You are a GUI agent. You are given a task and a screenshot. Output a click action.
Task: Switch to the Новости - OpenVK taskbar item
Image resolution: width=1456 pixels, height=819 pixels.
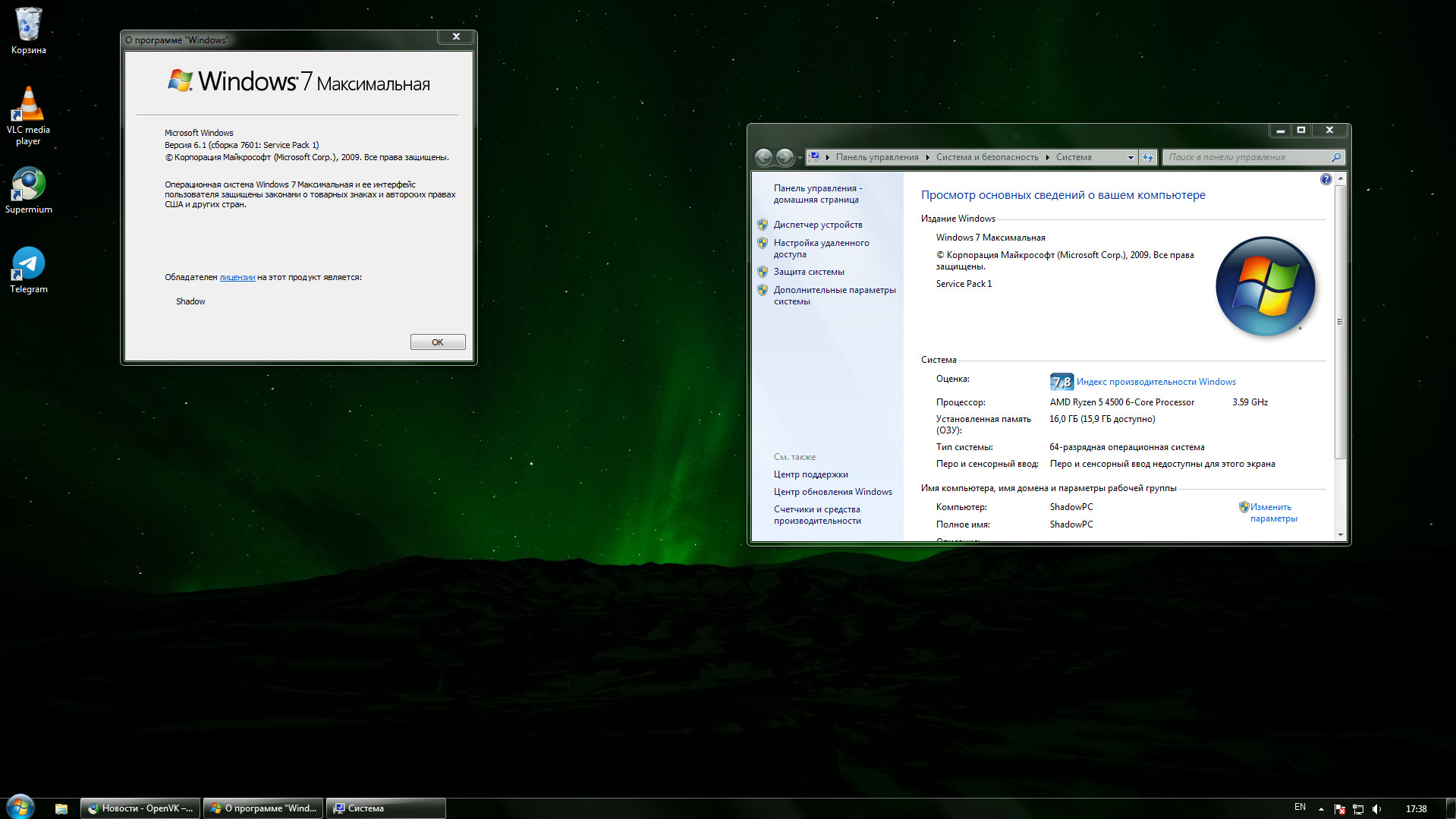(140, 808)
